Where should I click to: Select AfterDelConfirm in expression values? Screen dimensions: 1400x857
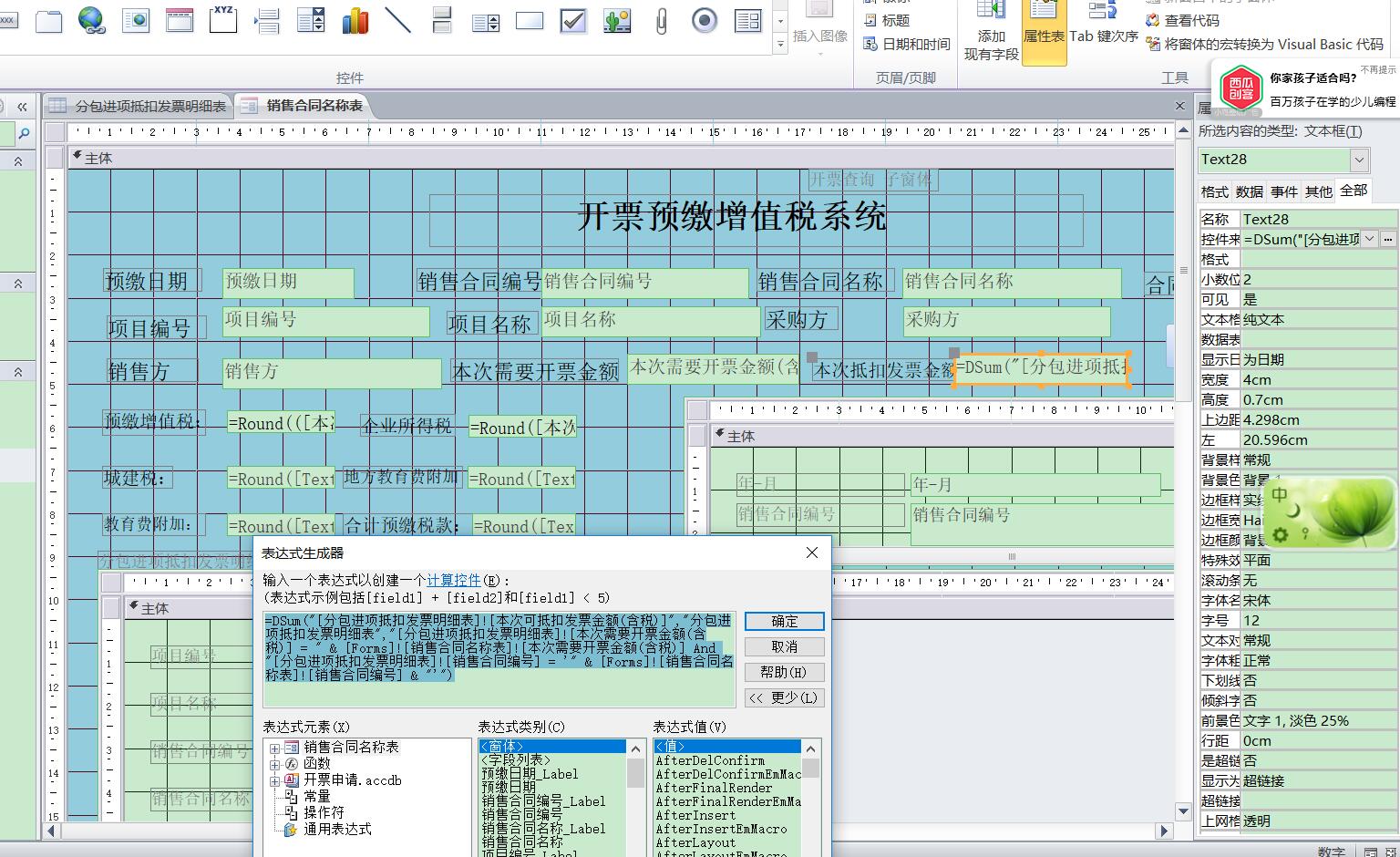click(710, 760)
